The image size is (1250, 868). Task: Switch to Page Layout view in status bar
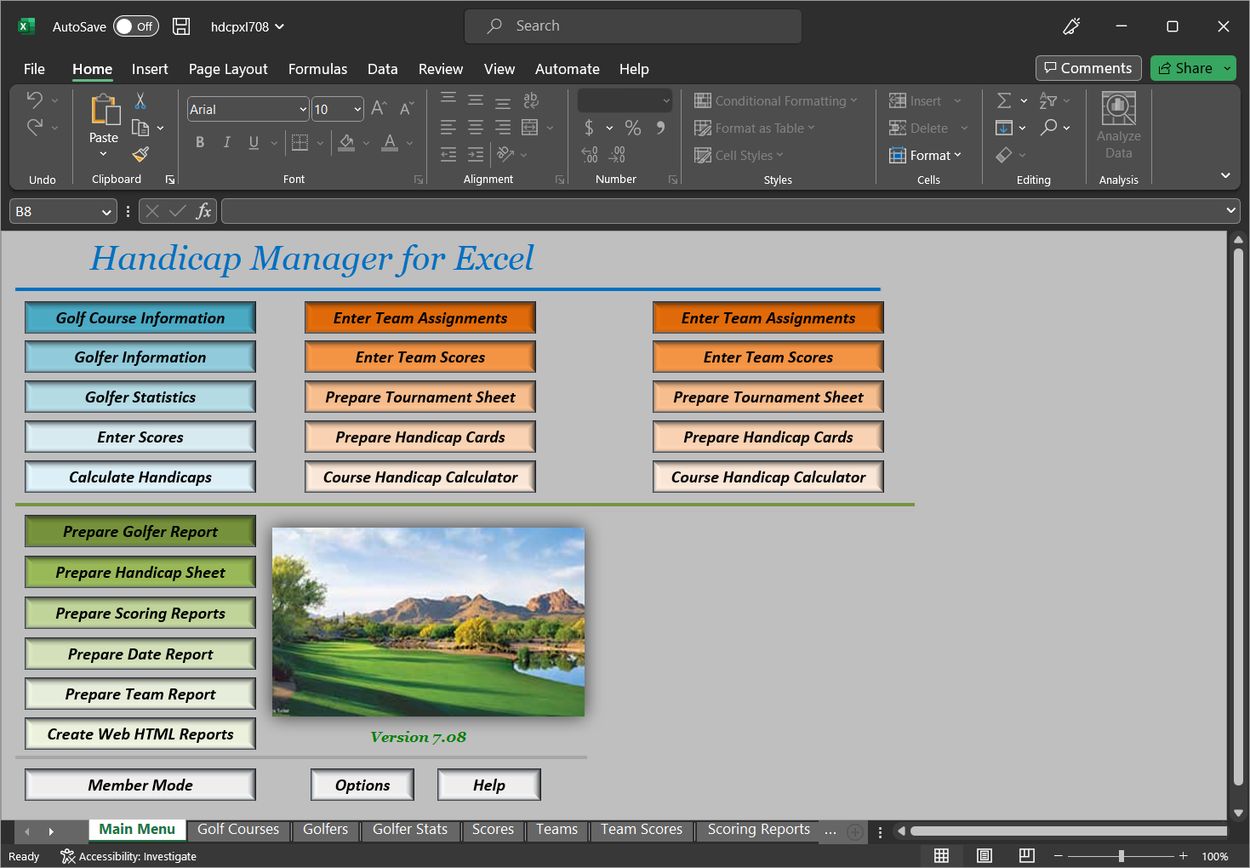click(984, 856)
